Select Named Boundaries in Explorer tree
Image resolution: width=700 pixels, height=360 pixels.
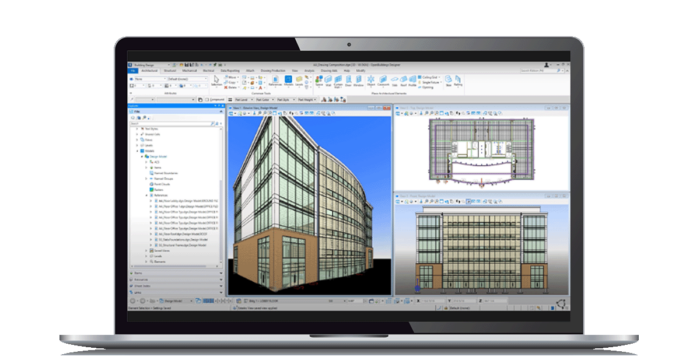pyautogui.click(x=165, y=173)
